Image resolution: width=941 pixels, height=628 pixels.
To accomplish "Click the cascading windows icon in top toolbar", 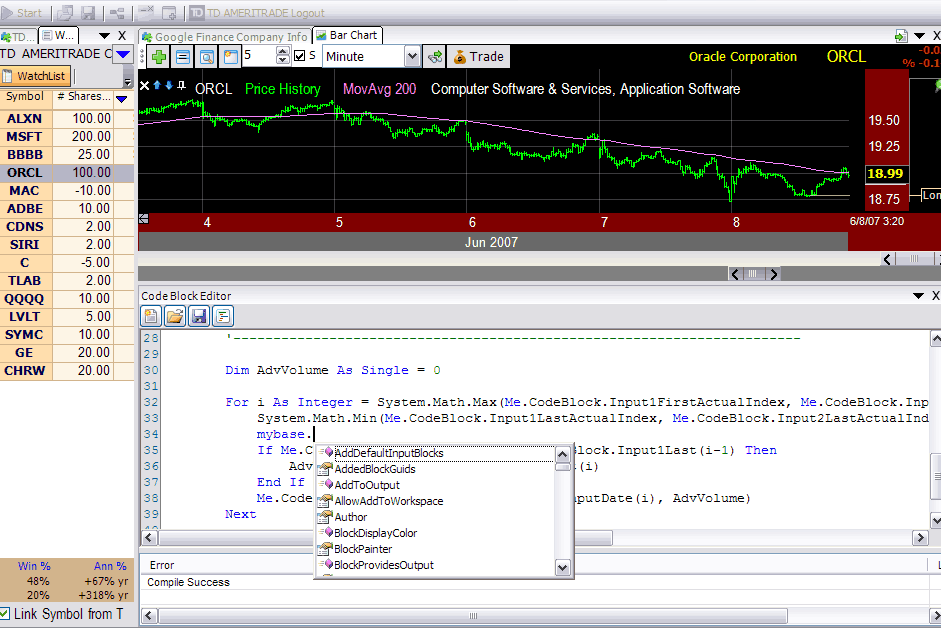I will pyautogui.click(x=65, y=13).
